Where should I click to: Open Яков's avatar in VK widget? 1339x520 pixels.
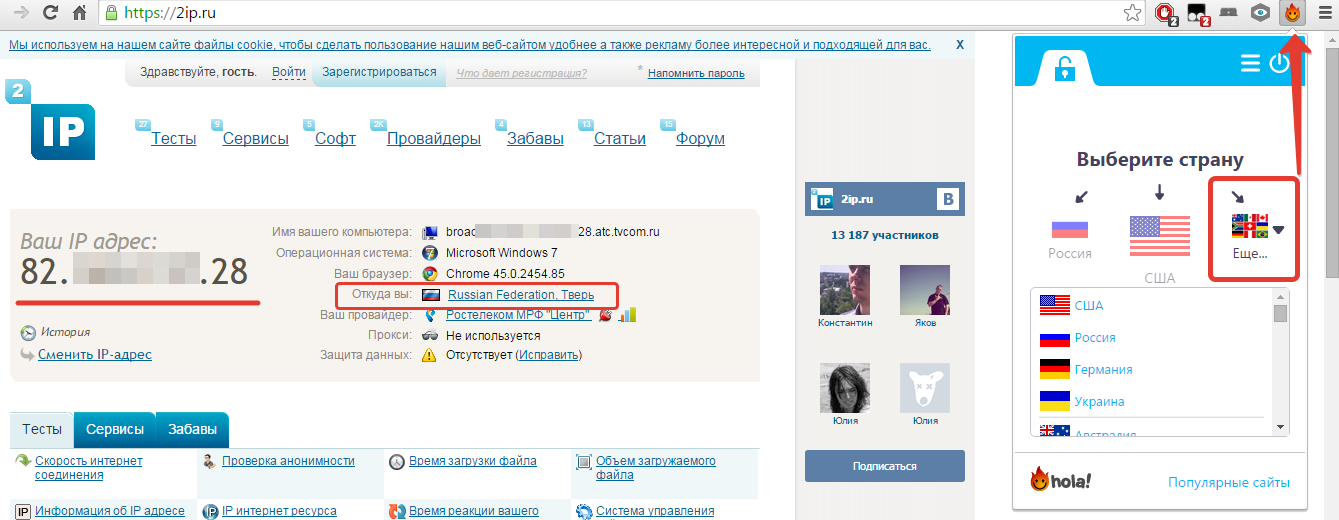pyautogui.click(x=925, y=290)
